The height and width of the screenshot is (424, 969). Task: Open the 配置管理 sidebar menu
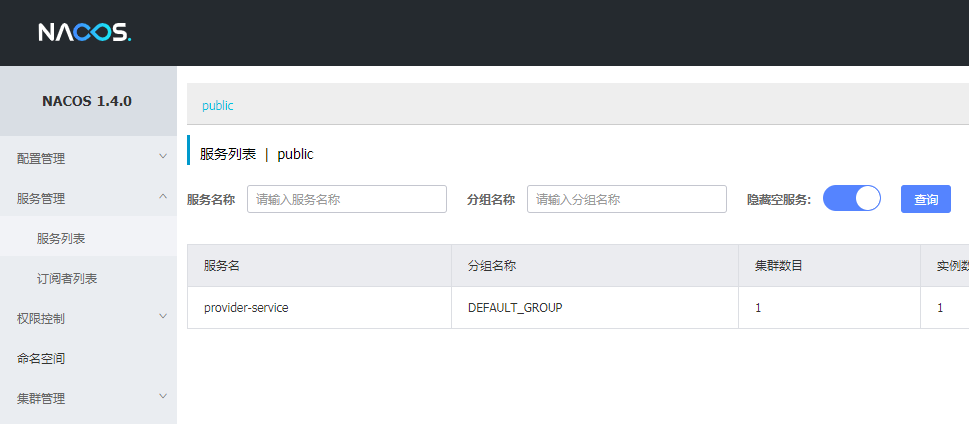click(88, 159)
